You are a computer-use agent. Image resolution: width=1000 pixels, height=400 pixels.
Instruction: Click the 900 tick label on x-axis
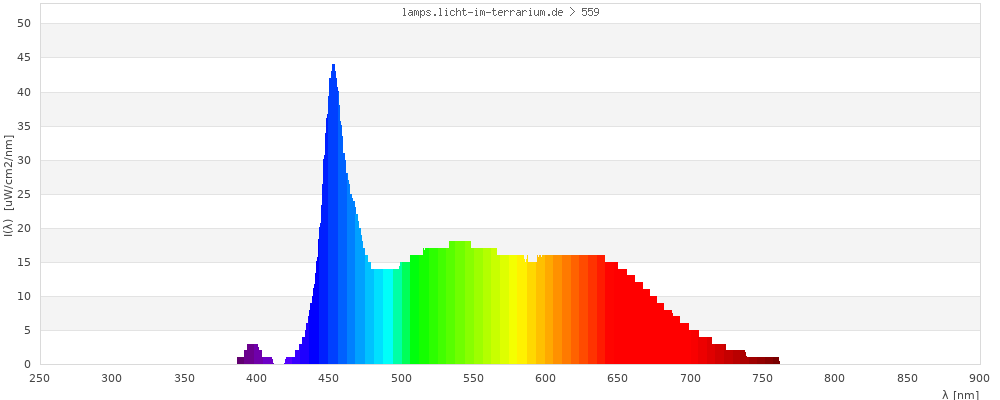click(x=979, y=378)
